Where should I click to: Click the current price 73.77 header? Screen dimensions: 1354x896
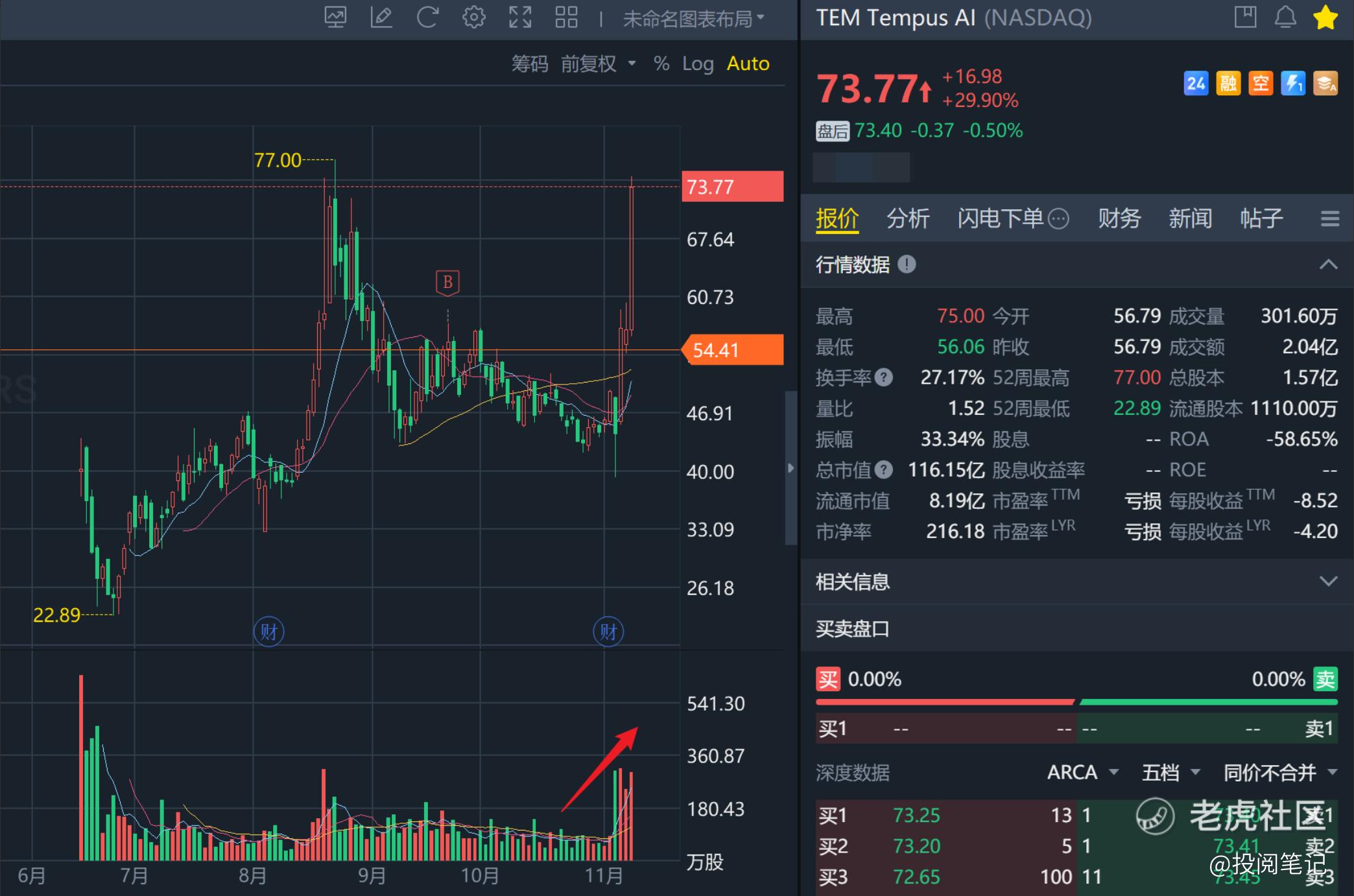coord(866,89)
